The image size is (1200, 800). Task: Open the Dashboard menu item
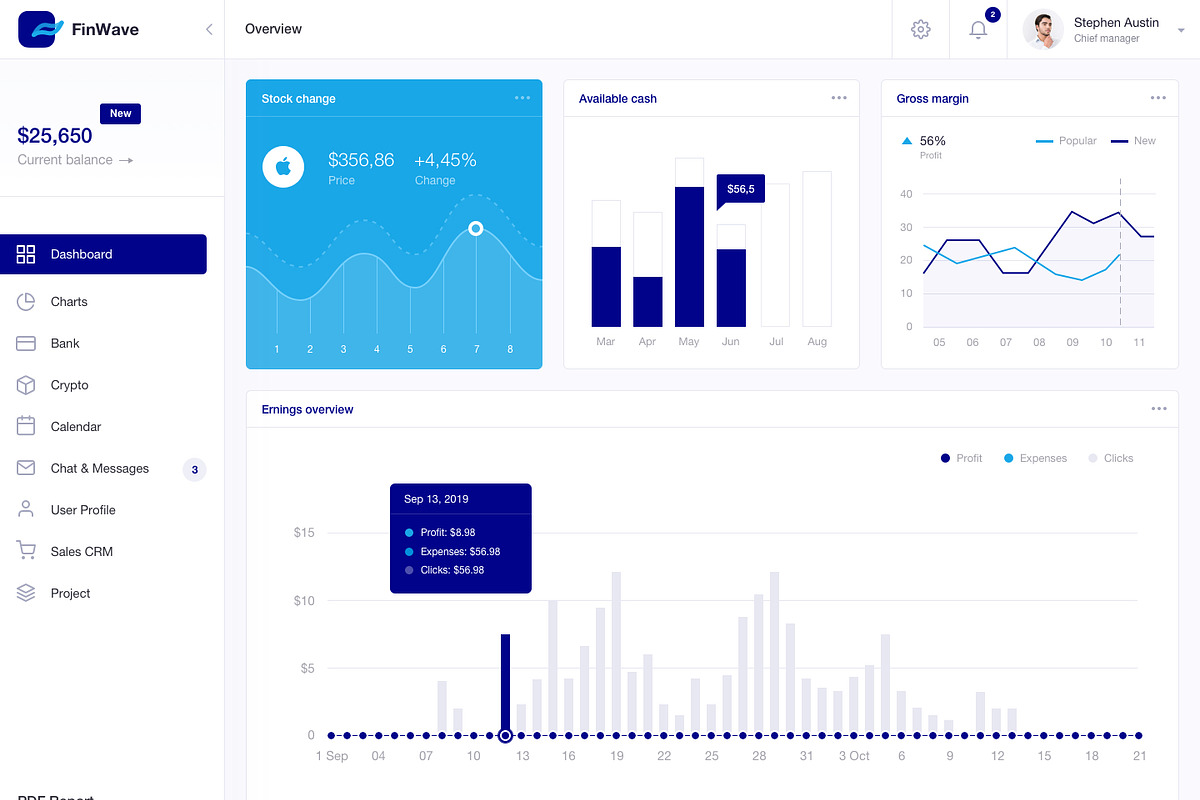click(x=103, y=254)
